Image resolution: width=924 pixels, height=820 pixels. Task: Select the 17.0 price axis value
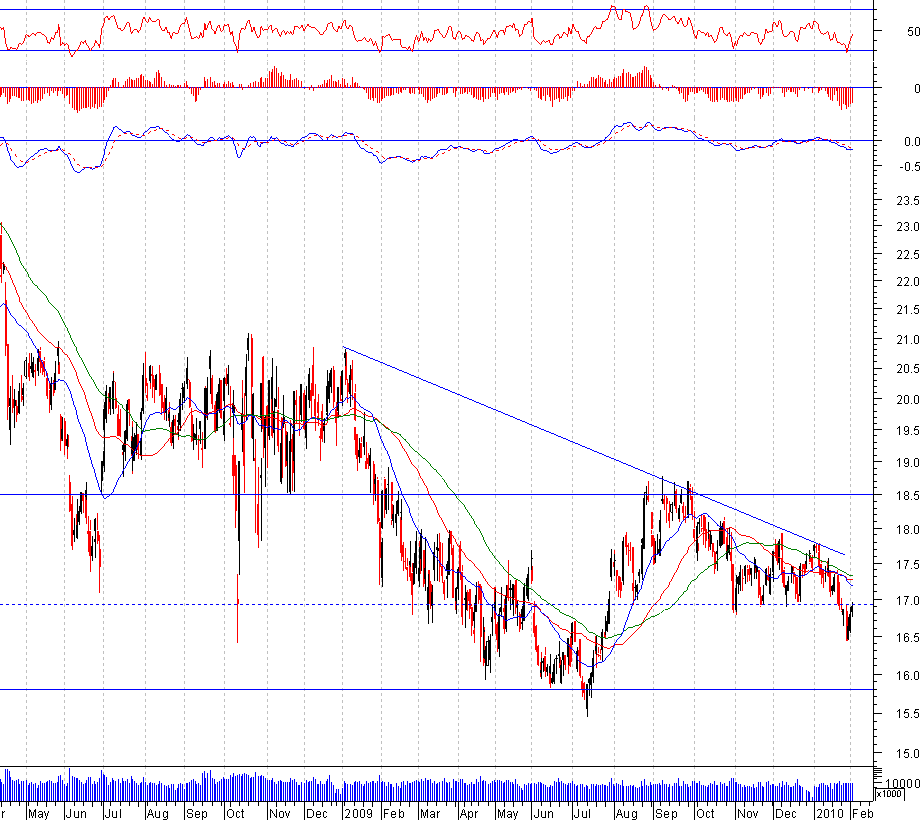[908, 601]
